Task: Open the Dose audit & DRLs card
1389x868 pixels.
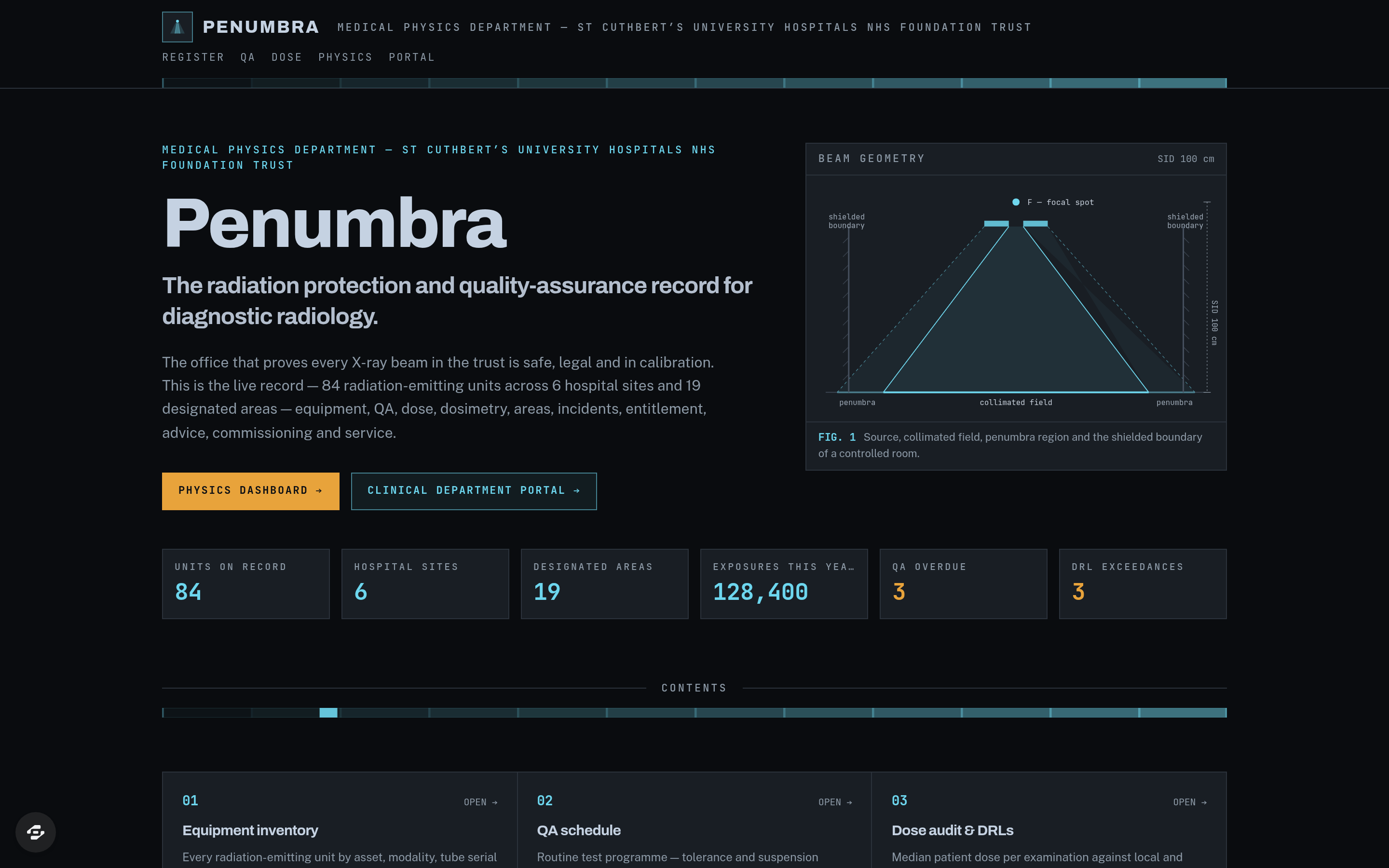Action: [1049, 820]
